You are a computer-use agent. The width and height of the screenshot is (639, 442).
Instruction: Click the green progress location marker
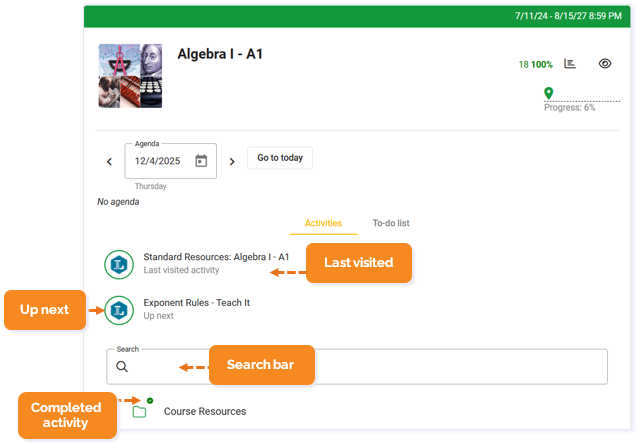(548, 93)
